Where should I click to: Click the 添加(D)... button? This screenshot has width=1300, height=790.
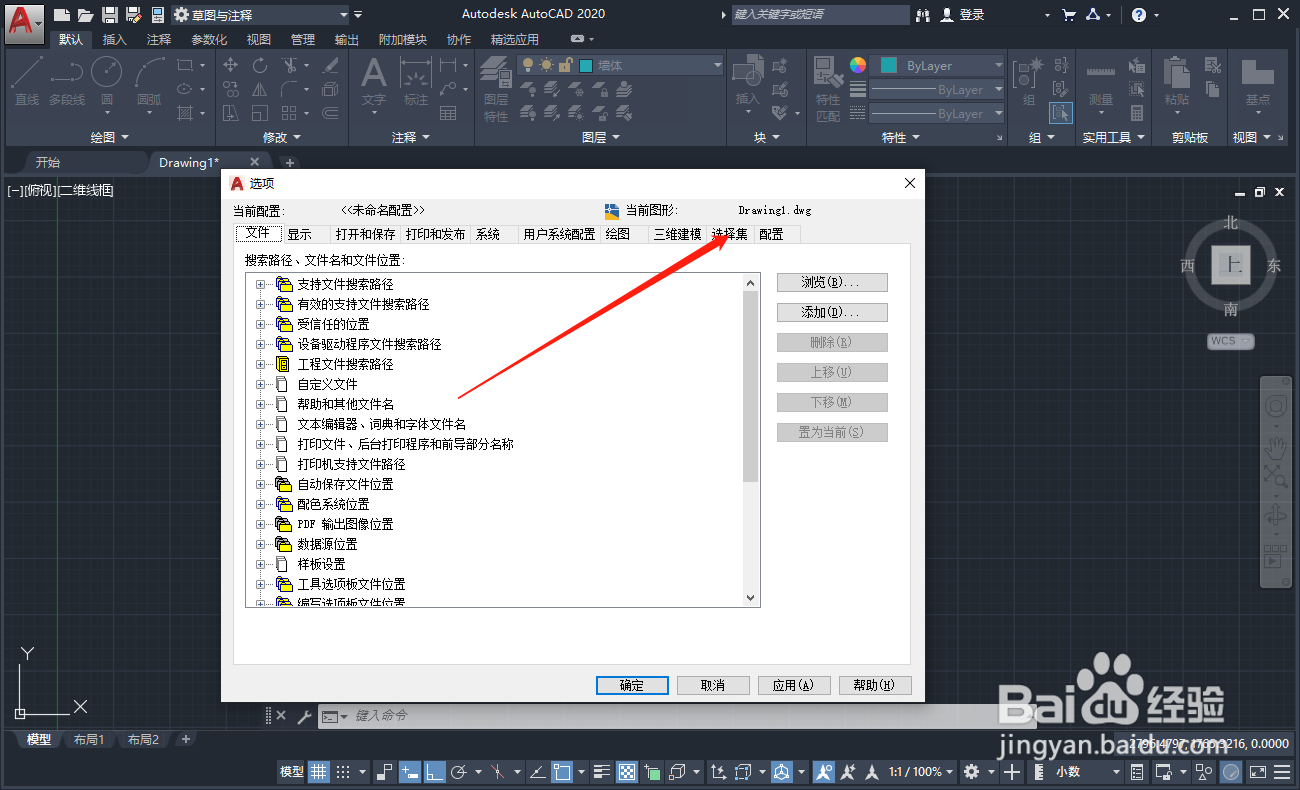click(832, 312)
